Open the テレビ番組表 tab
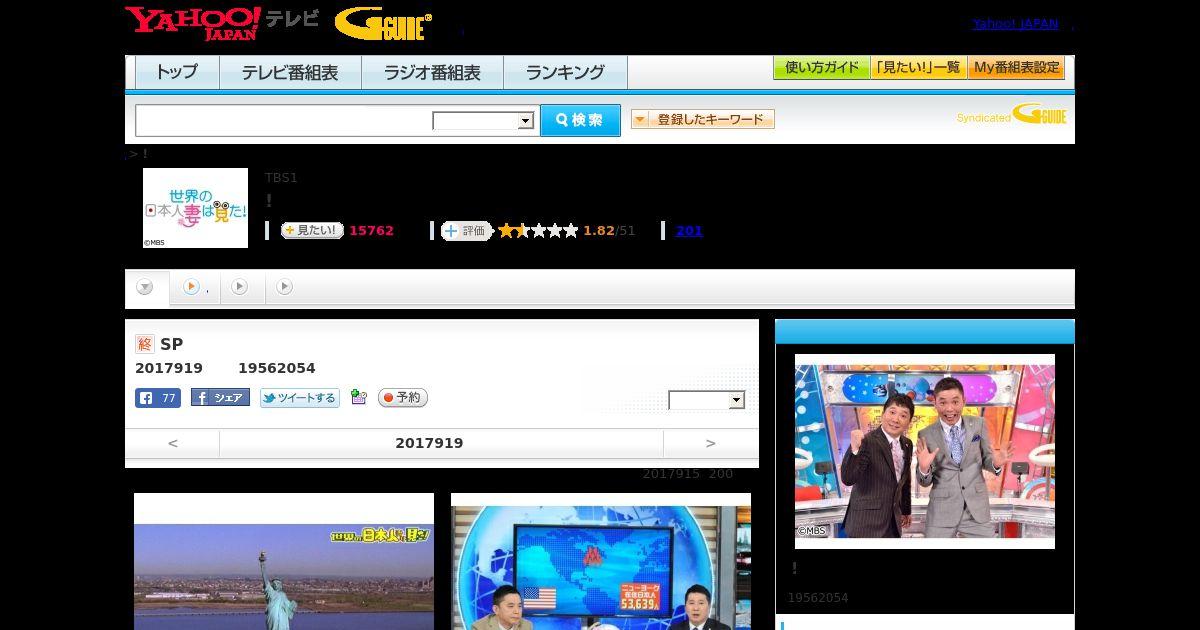The image size is (1200, 630). click(290, 72)
